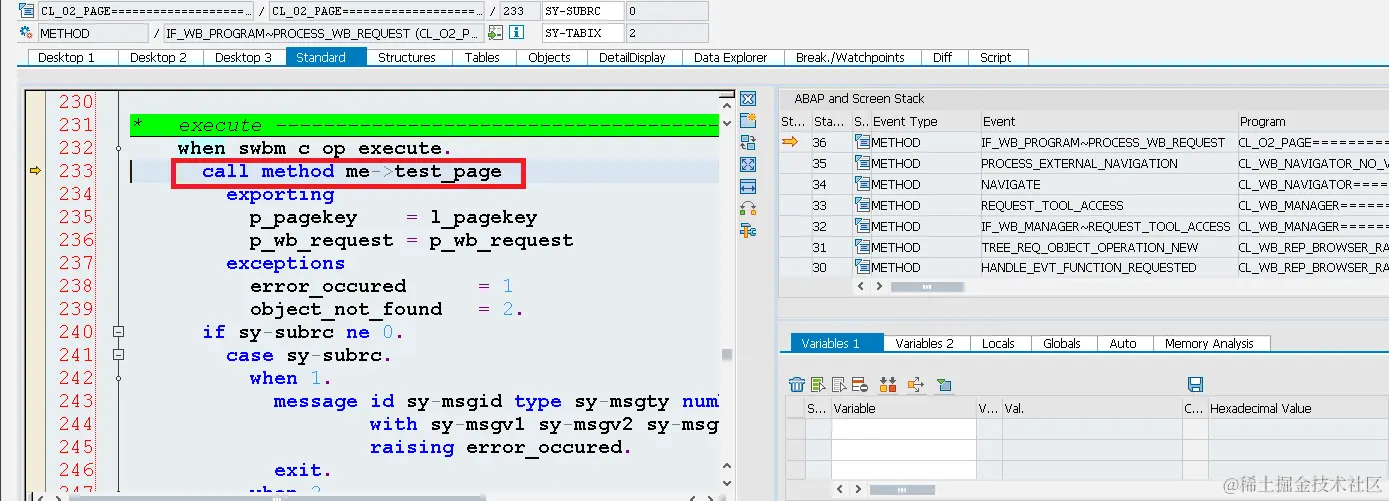
Task: Click the save (floppy disk) icon above the Variables table
Action: [x=1194, y=384]
